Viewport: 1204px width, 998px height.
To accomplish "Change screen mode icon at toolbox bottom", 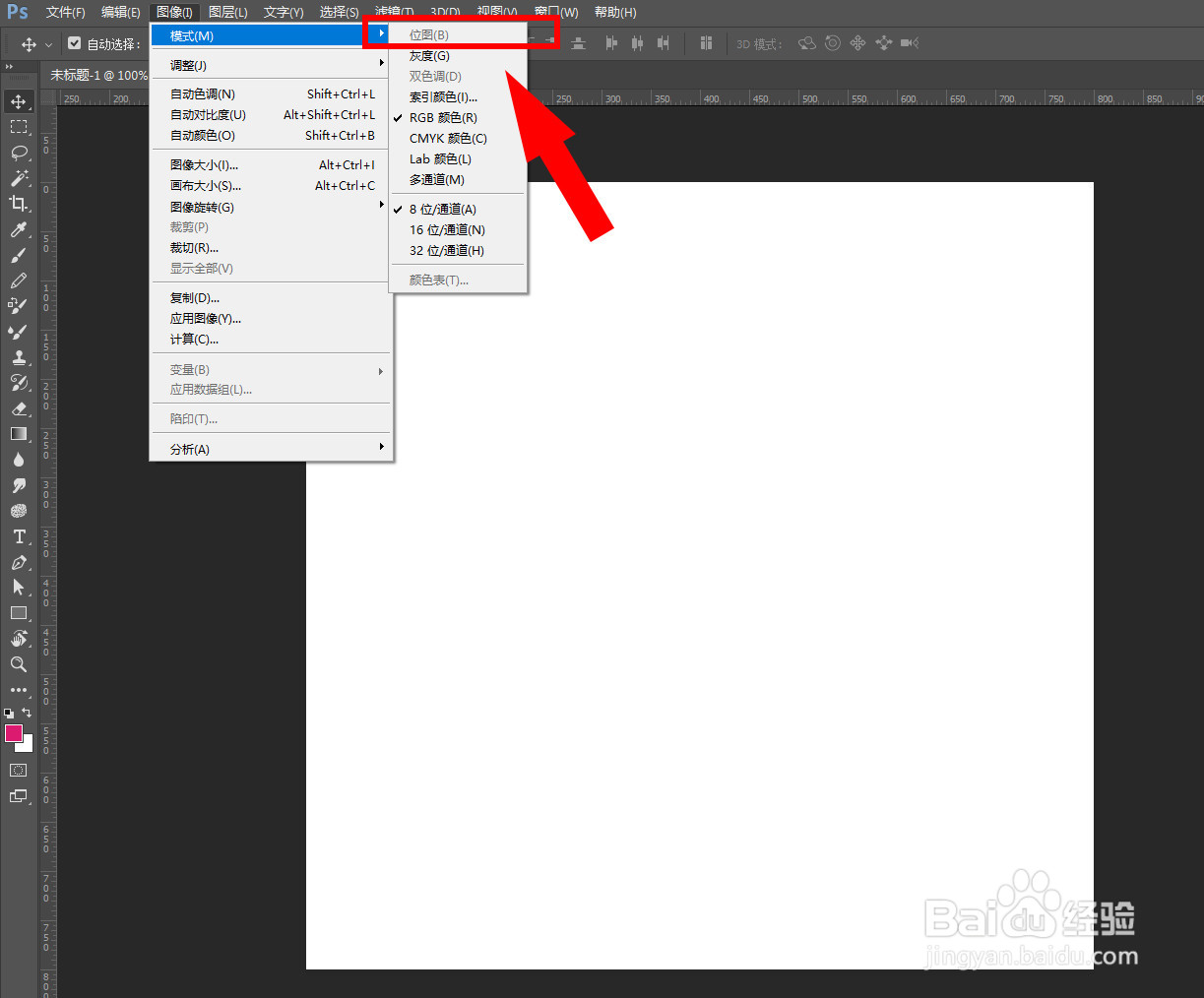I will (19, 796).
